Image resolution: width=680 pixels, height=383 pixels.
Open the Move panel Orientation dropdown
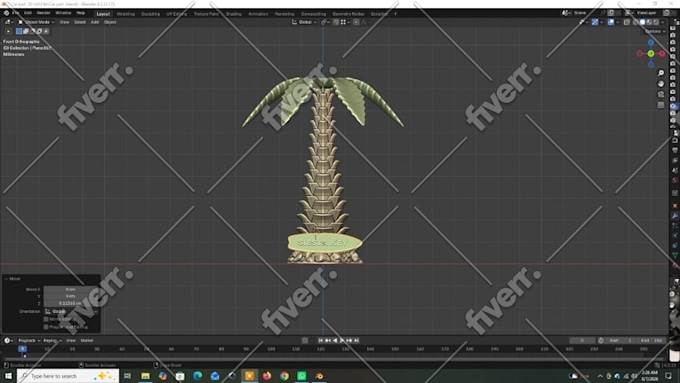pyautogui.click(x=71, y=311)
